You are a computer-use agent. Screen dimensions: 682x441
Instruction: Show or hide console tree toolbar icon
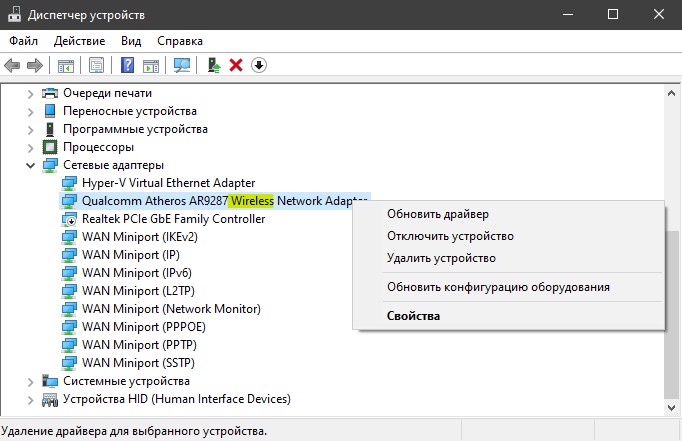click(x=66, y=66)
